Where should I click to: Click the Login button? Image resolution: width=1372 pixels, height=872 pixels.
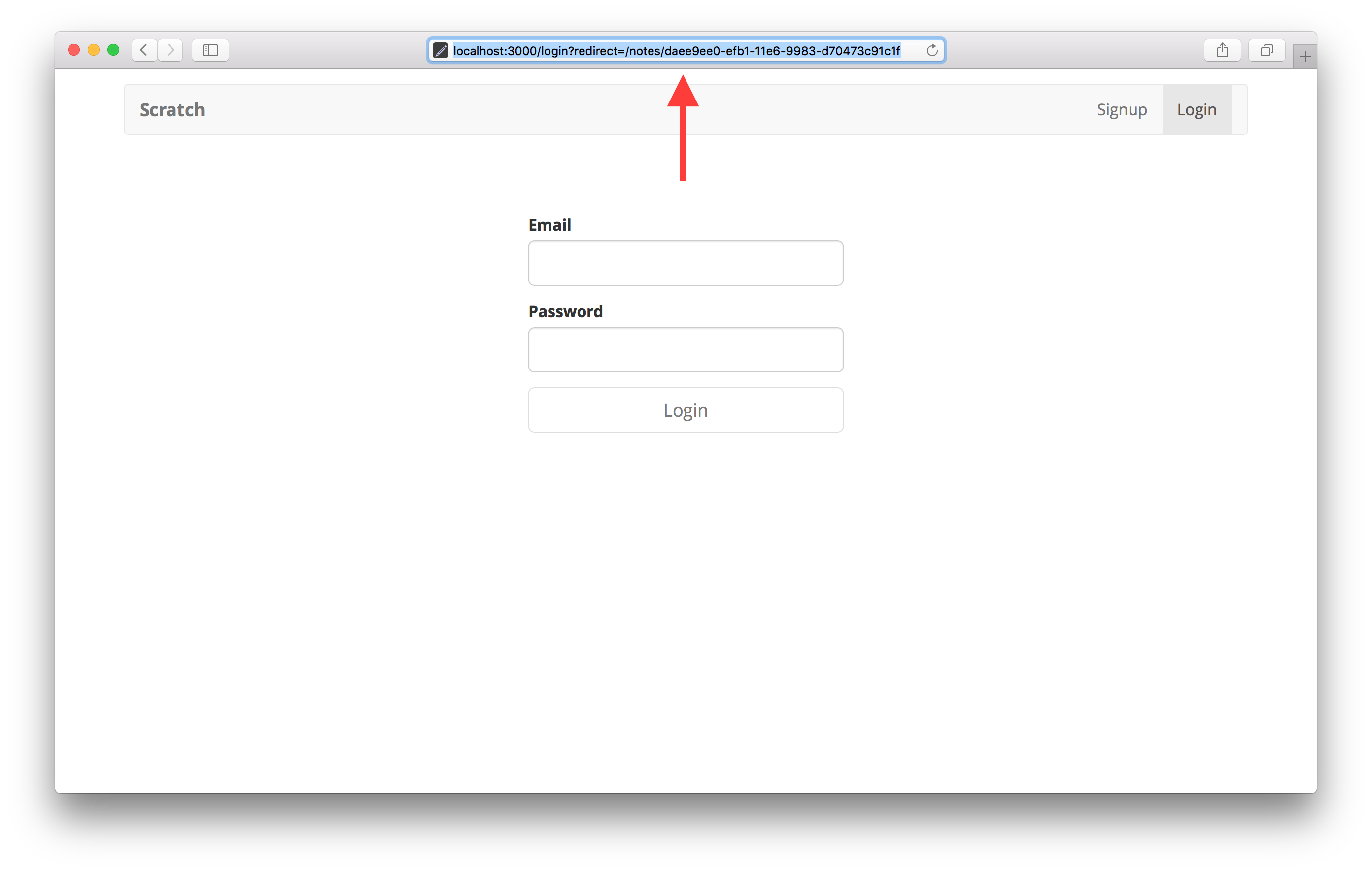pyautogui.click(x=685, y=409)
